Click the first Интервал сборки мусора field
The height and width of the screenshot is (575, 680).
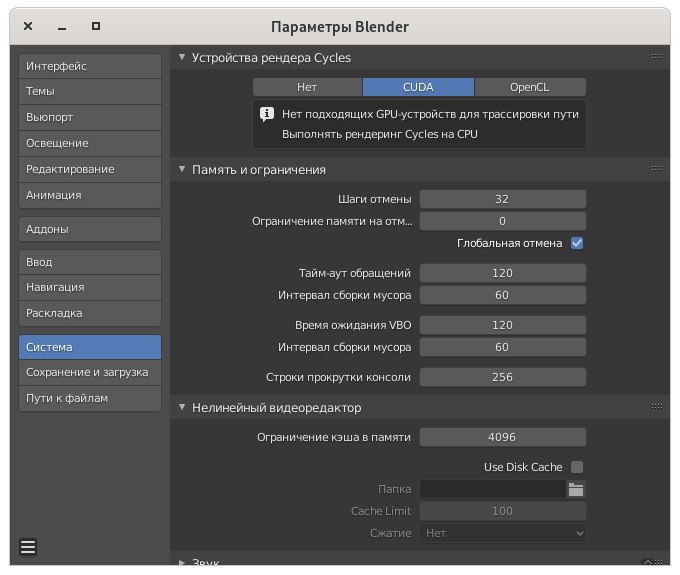click(503, 295)
